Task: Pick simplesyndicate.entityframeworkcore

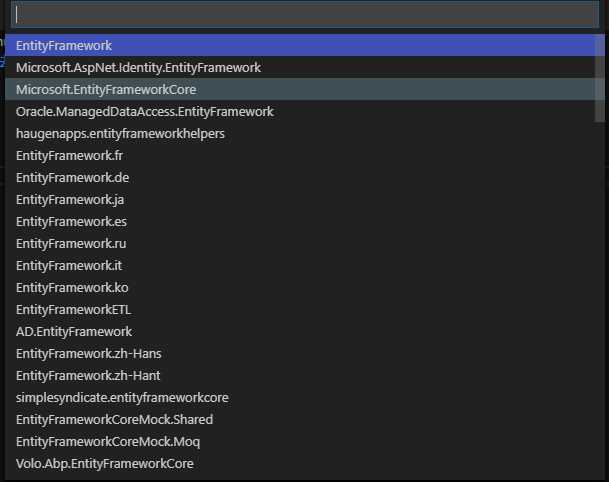Action: (x=305, y=398)
